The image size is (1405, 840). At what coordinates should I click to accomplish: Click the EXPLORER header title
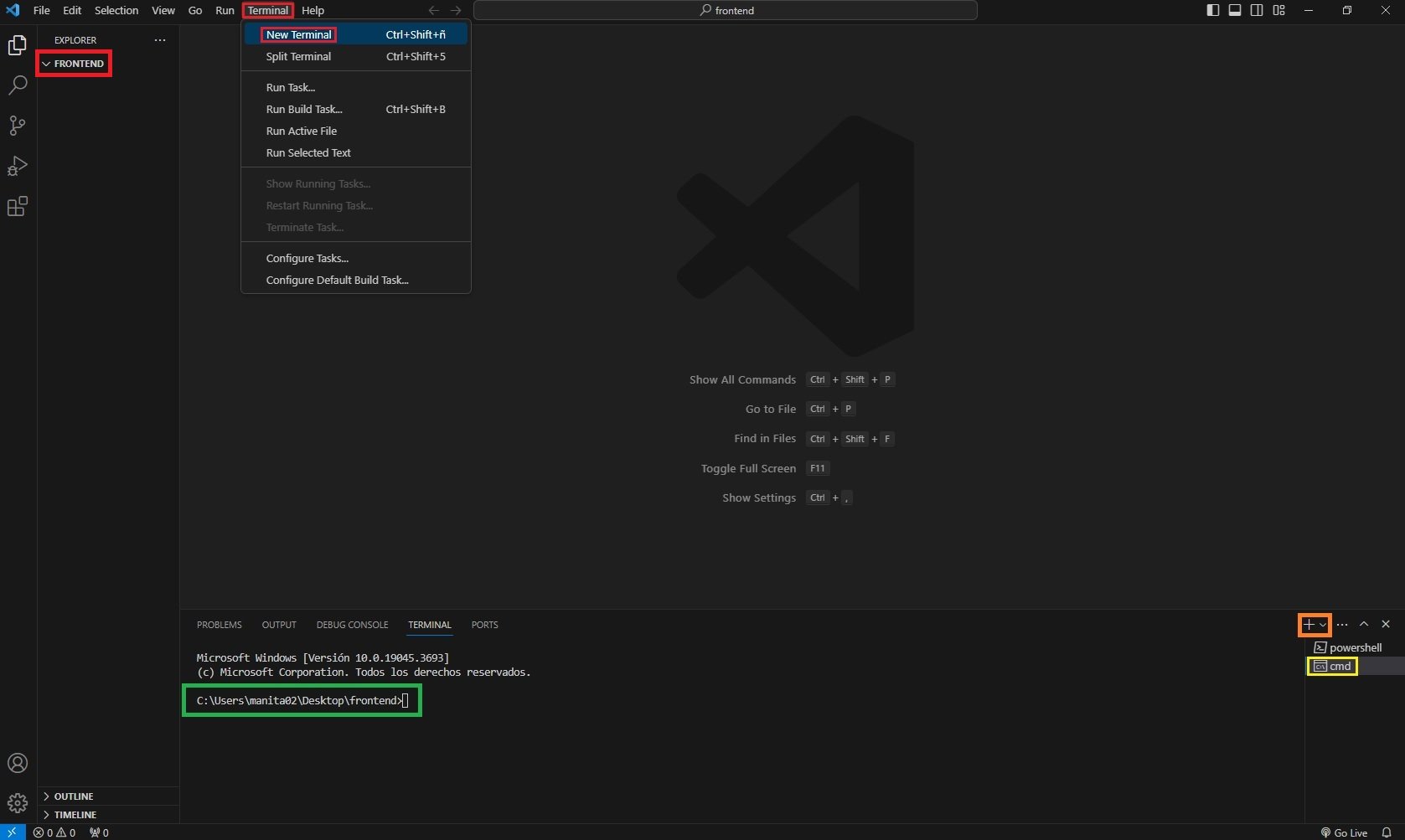[75, 40]
